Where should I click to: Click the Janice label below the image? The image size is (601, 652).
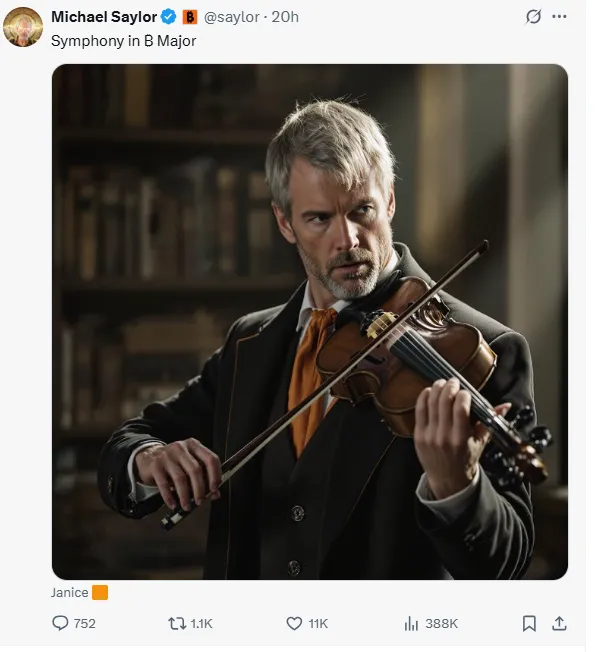69,592
